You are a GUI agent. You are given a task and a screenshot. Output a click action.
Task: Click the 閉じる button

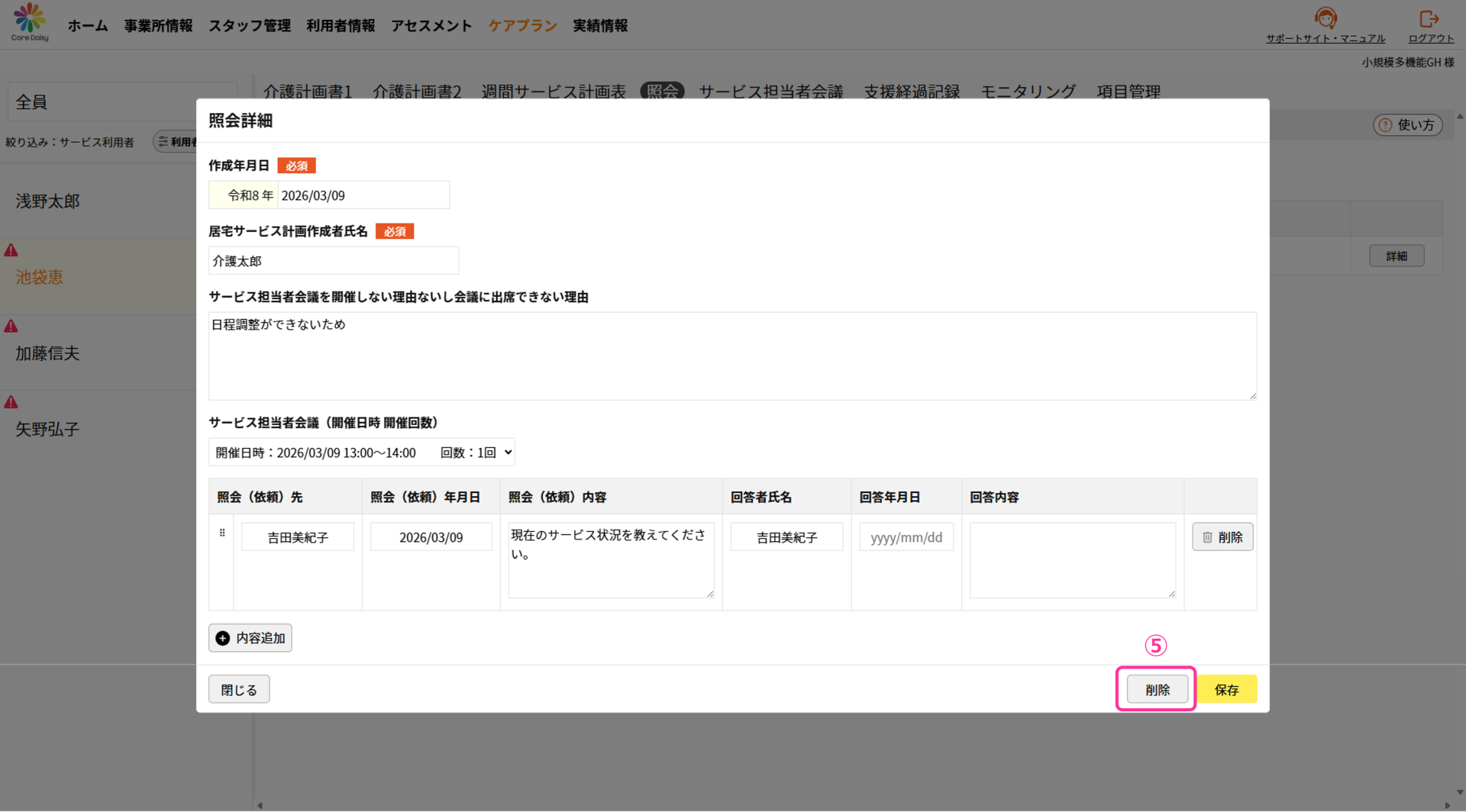click(x=239, y=690)
